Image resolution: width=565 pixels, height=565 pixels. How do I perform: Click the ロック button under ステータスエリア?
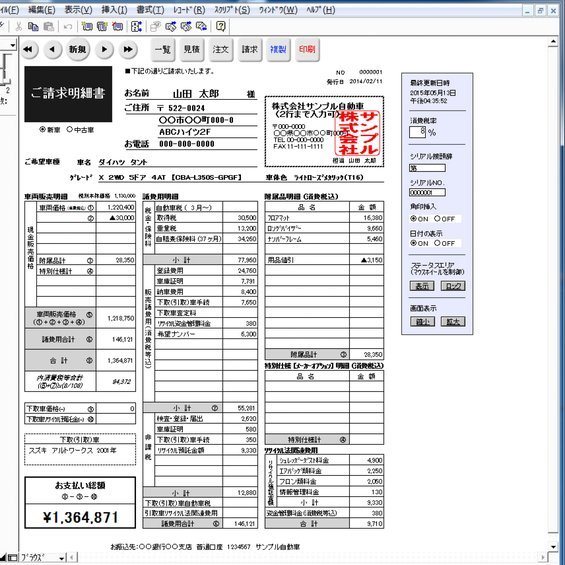tap(453, 286)
